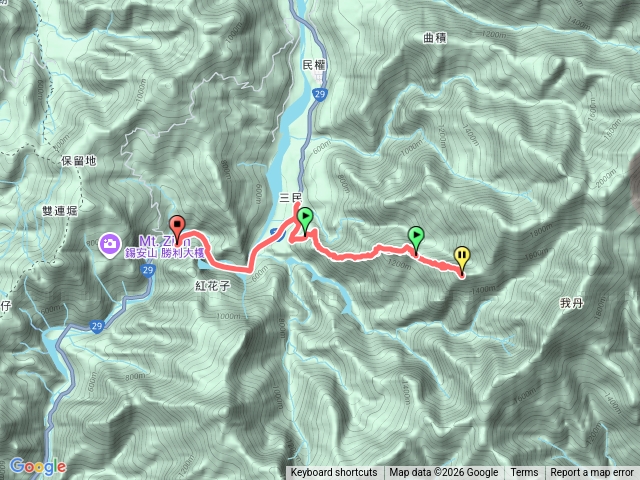Click the 民權 village label

coord(314,65)
